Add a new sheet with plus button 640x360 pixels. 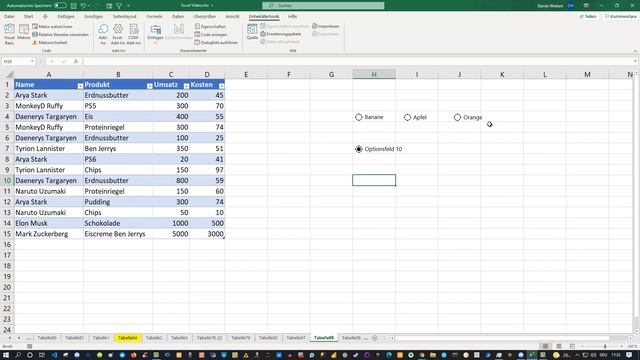pyautogui.click(x=374, y=338)
